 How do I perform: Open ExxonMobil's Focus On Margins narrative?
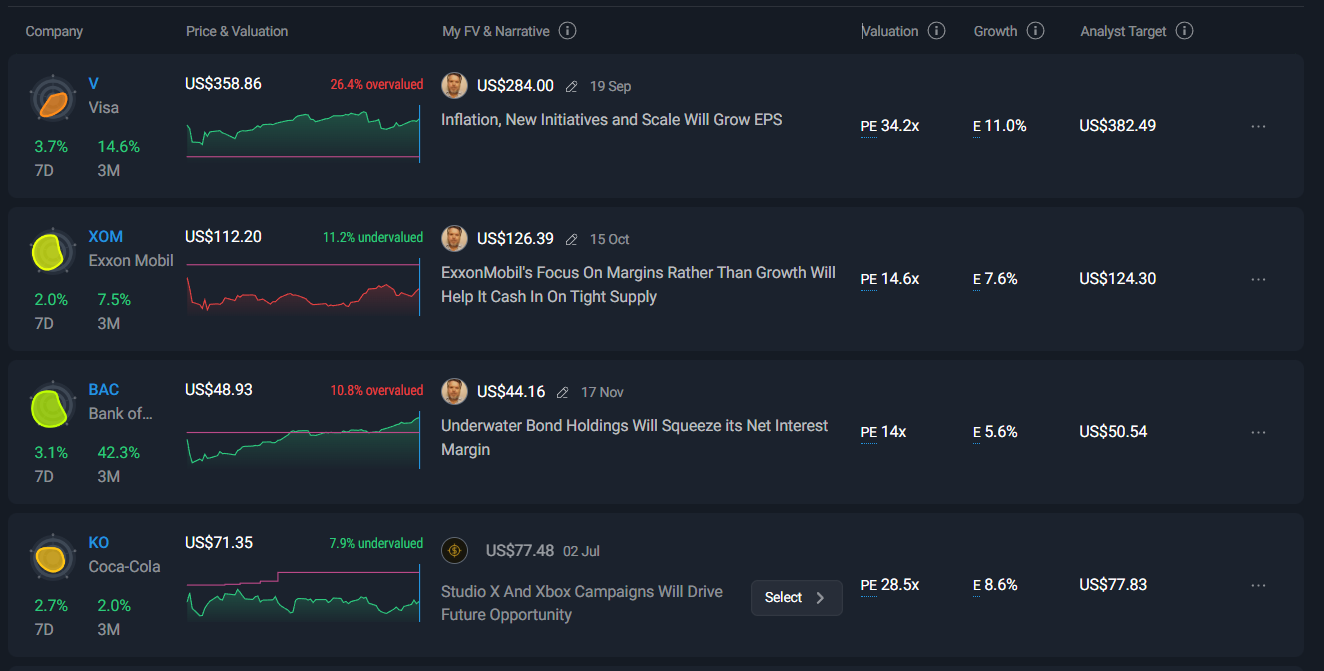639,285
